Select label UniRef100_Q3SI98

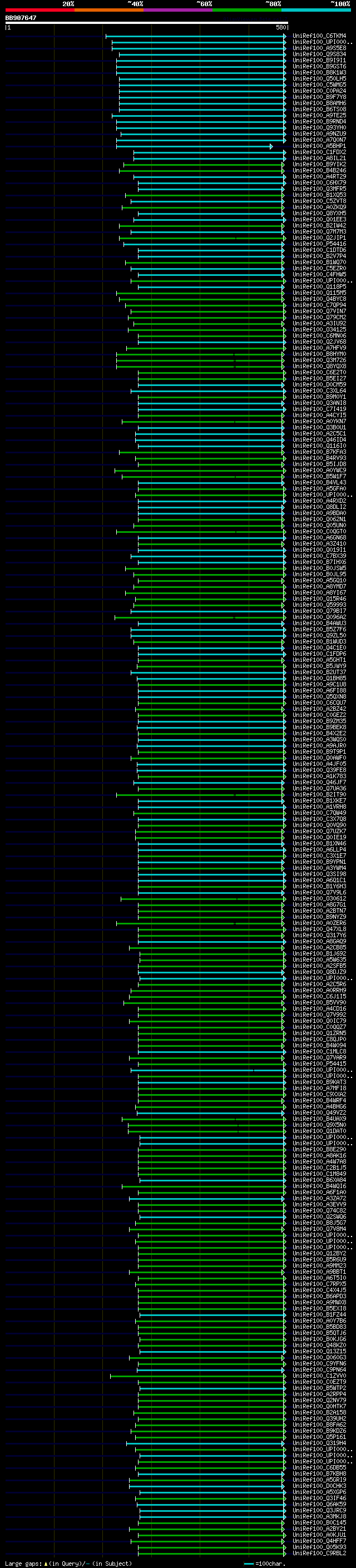coord(319,874)
